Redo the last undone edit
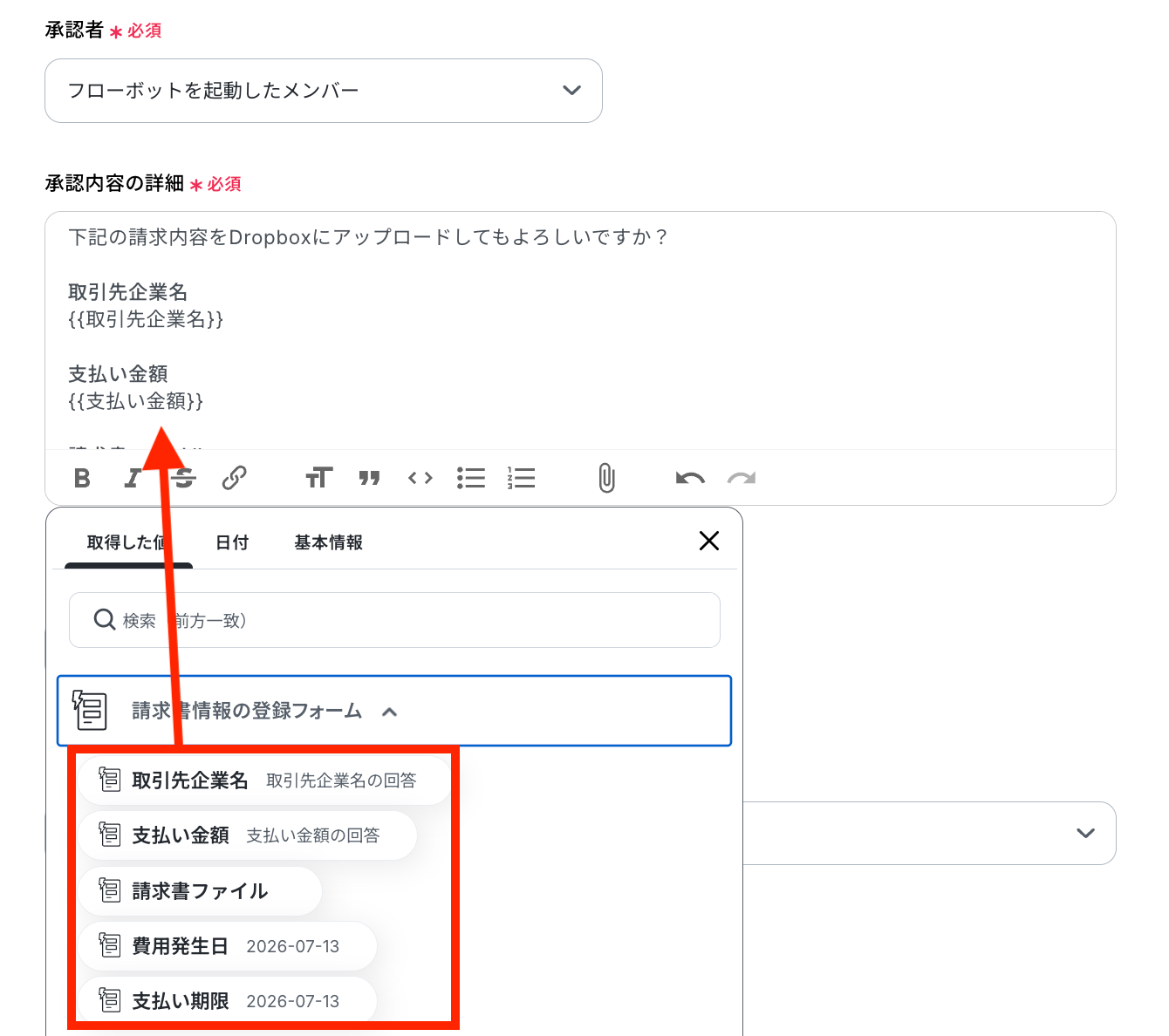Viewport: 1169px width, 1036px height. (742, 478)
